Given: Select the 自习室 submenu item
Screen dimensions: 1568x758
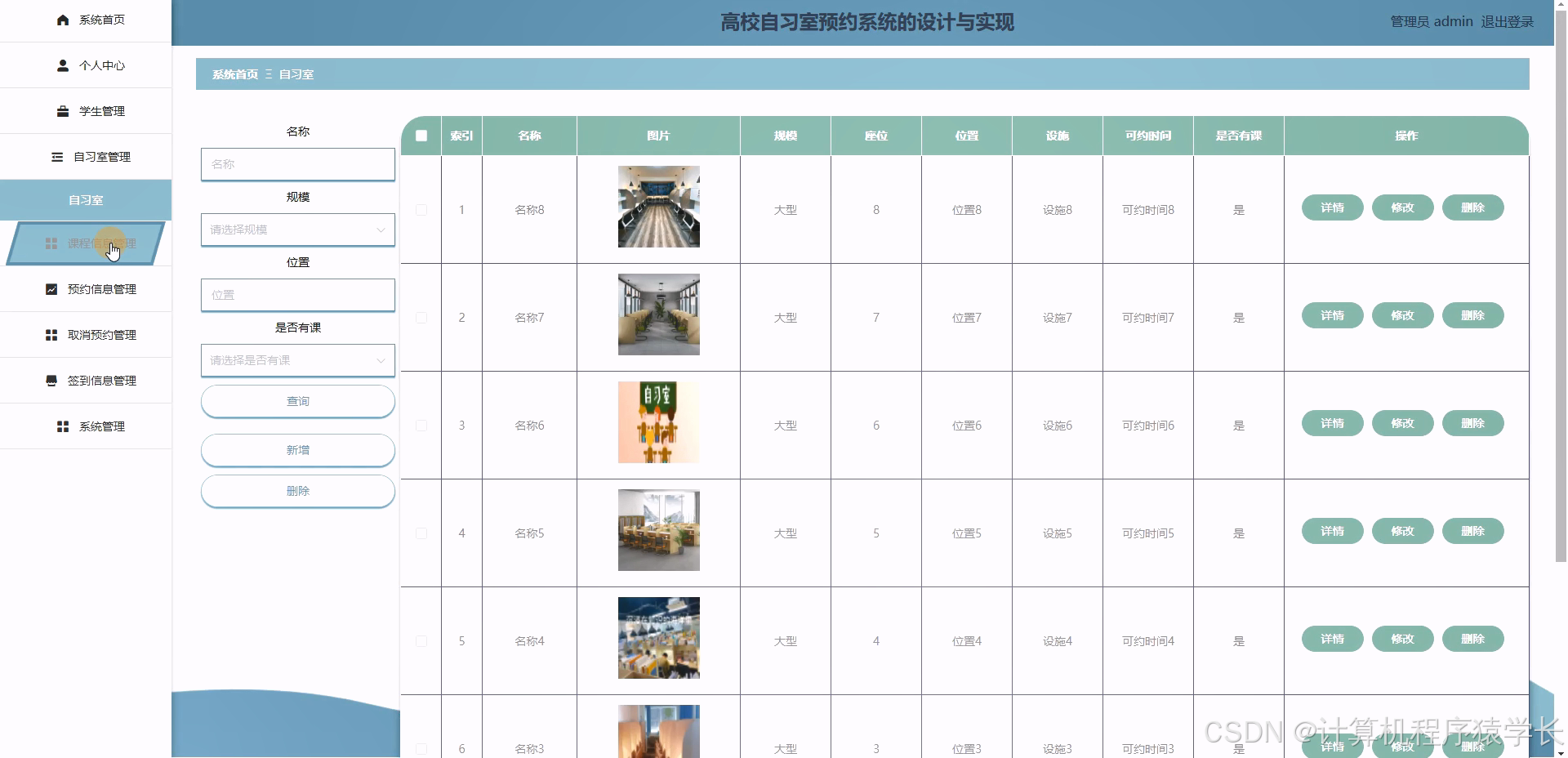Looking at the screenshot, I should (86, 200).
